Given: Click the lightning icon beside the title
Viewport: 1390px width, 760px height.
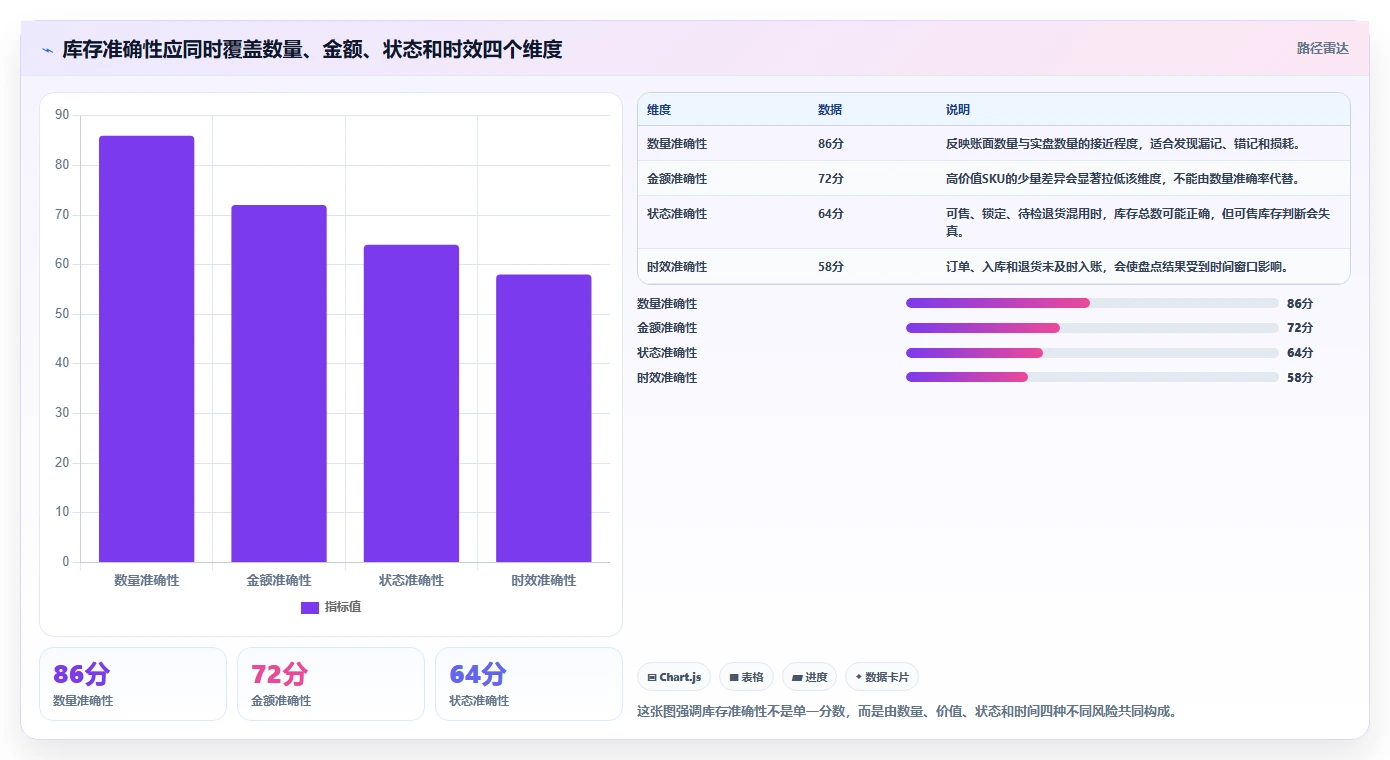Looking at the screenshot, I should click(x=47, y=50).
